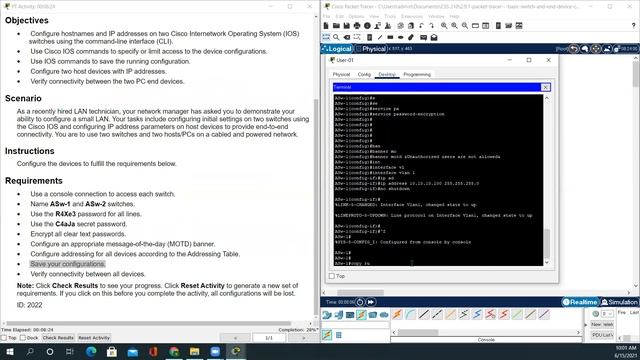
Task: Select the Inspect magnifier tool
Action: point(336,38)
